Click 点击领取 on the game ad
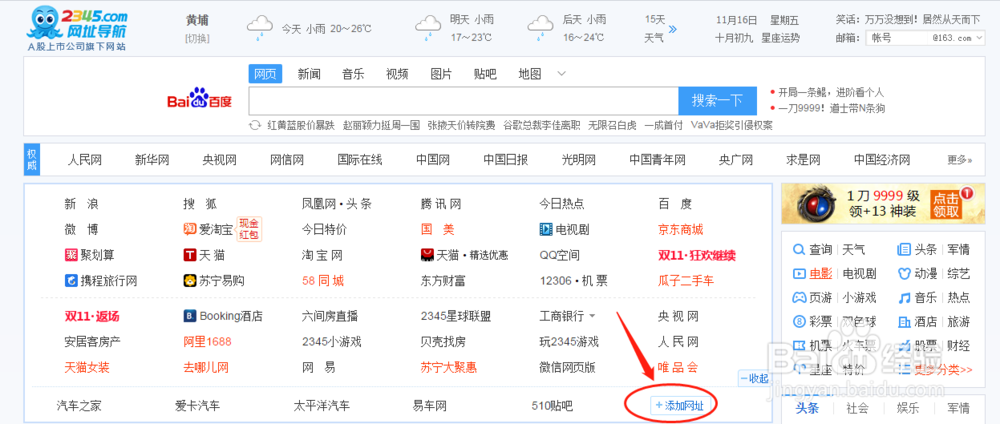 946,204
